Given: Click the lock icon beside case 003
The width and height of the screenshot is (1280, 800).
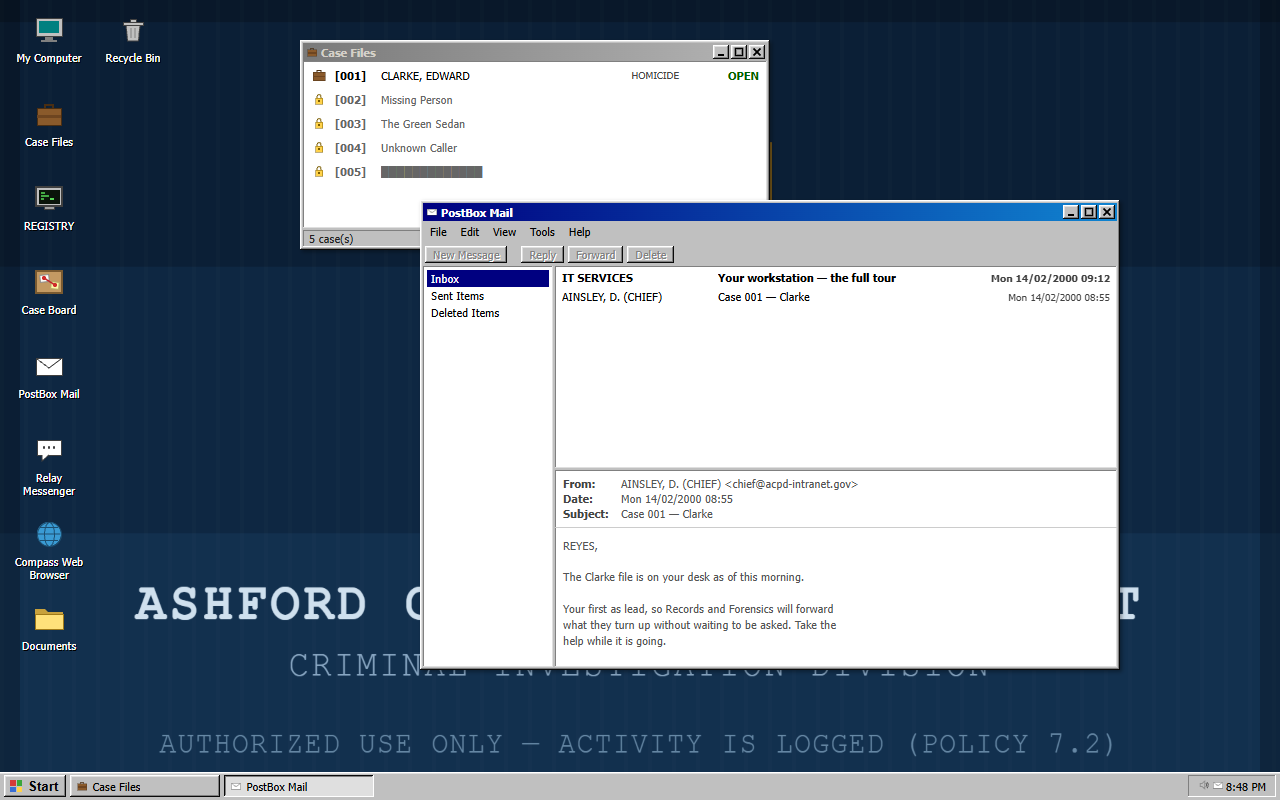Looking at the screenshot, I should pos(319,124).
